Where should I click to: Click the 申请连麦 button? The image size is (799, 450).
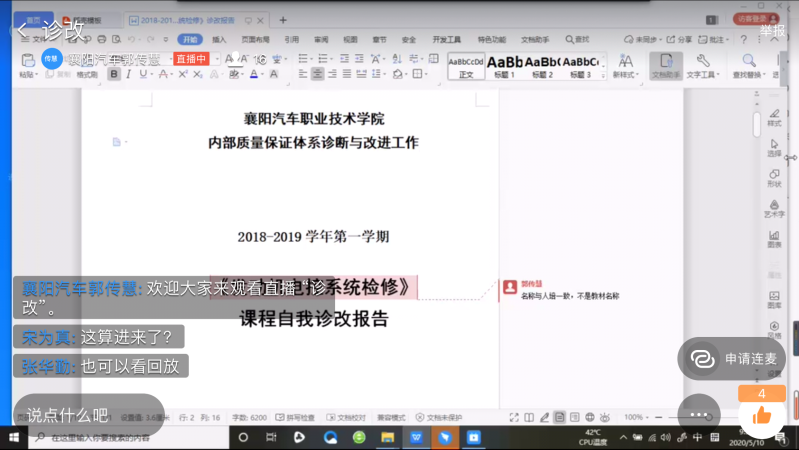[731, 358]
